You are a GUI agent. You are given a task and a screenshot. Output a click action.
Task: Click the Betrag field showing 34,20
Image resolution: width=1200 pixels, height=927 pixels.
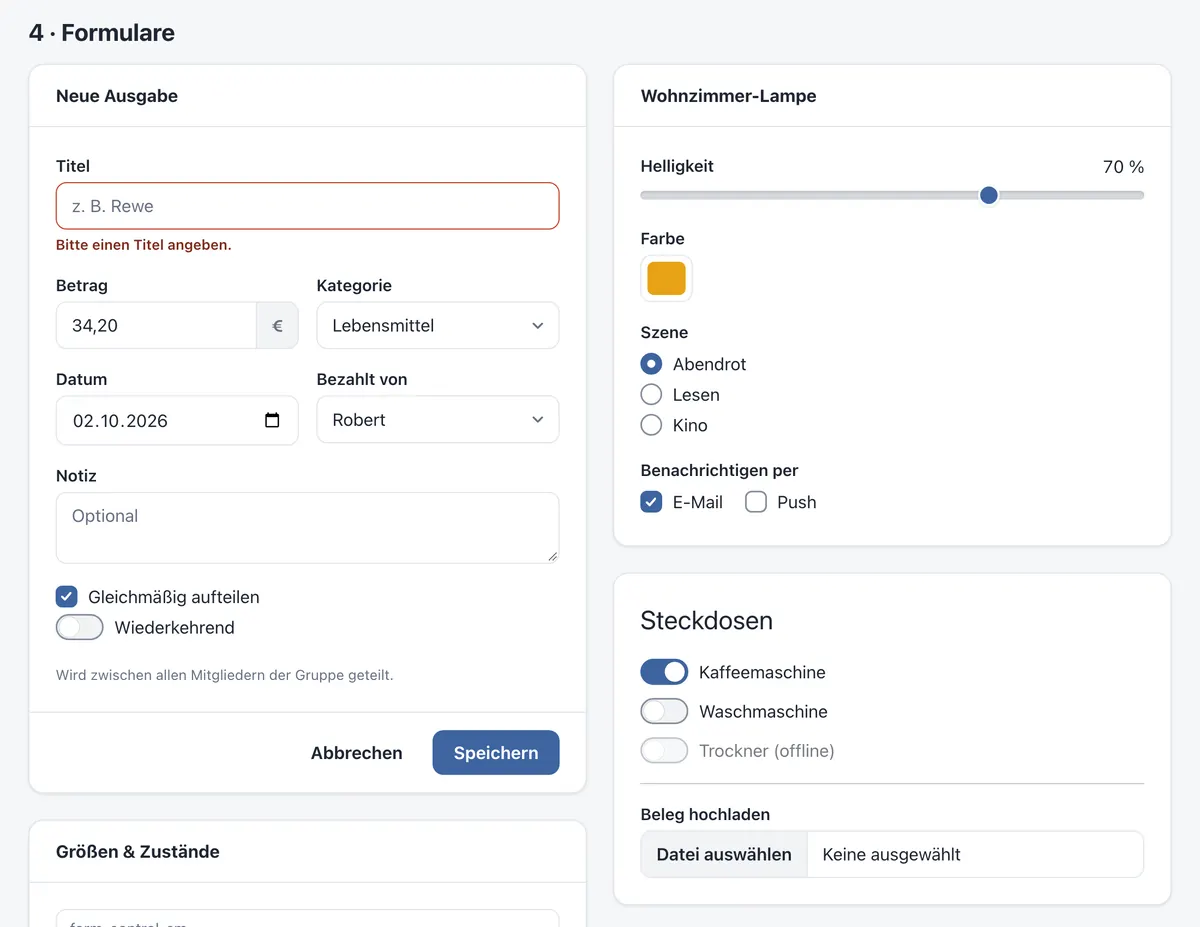coord(156,325)
